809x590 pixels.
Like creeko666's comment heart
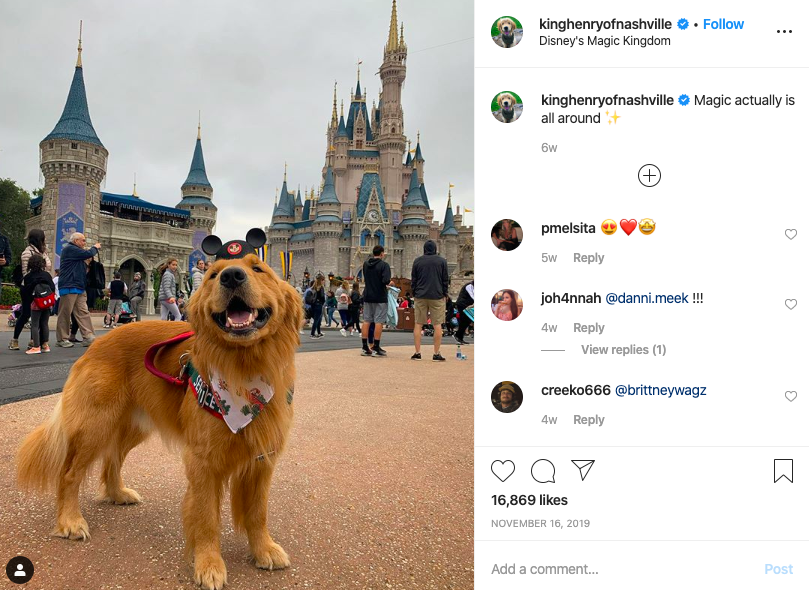790,396
